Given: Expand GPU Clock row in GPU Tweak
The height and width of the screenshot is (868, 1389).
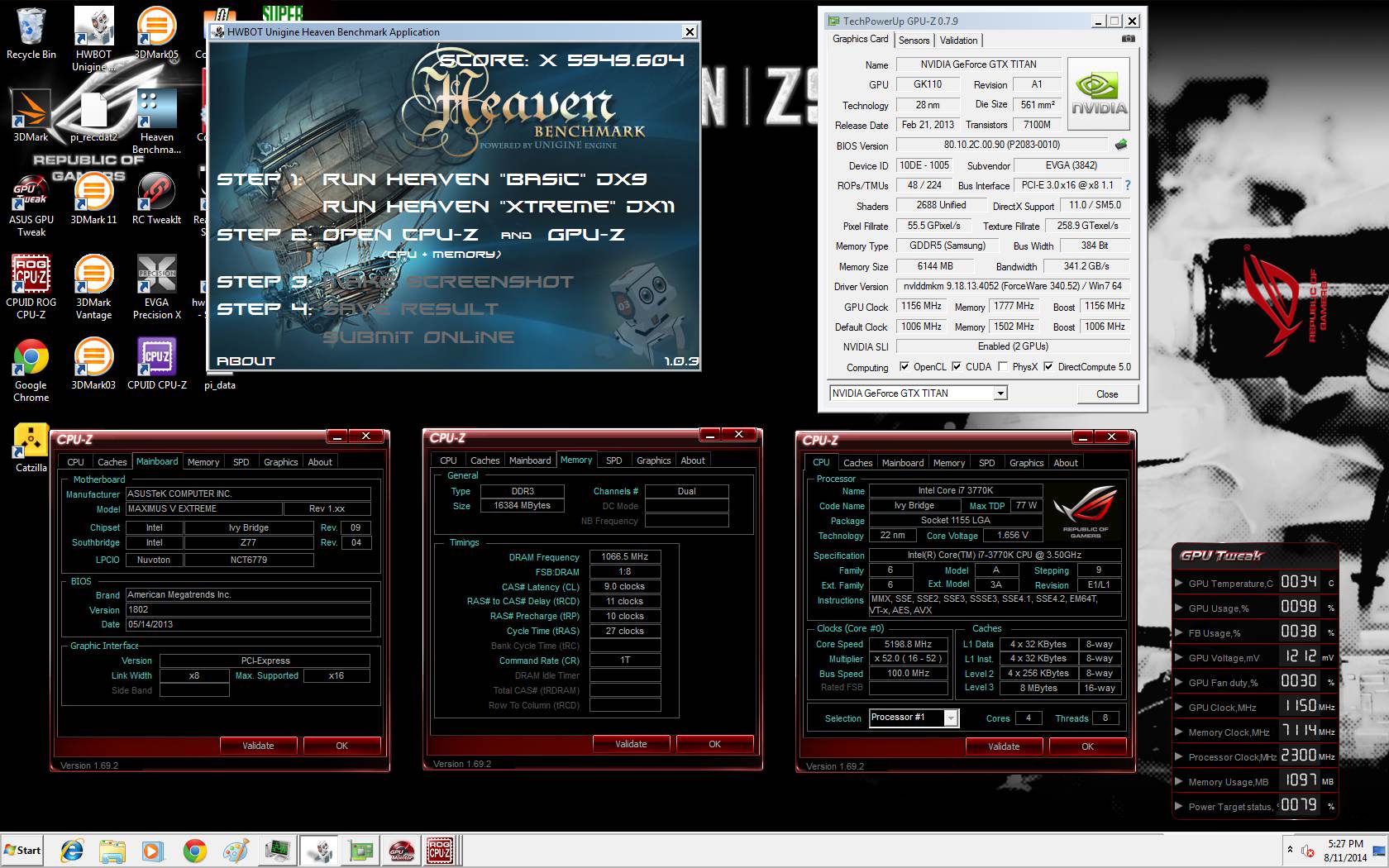Looking at the screenshot, I should 1179,707.
